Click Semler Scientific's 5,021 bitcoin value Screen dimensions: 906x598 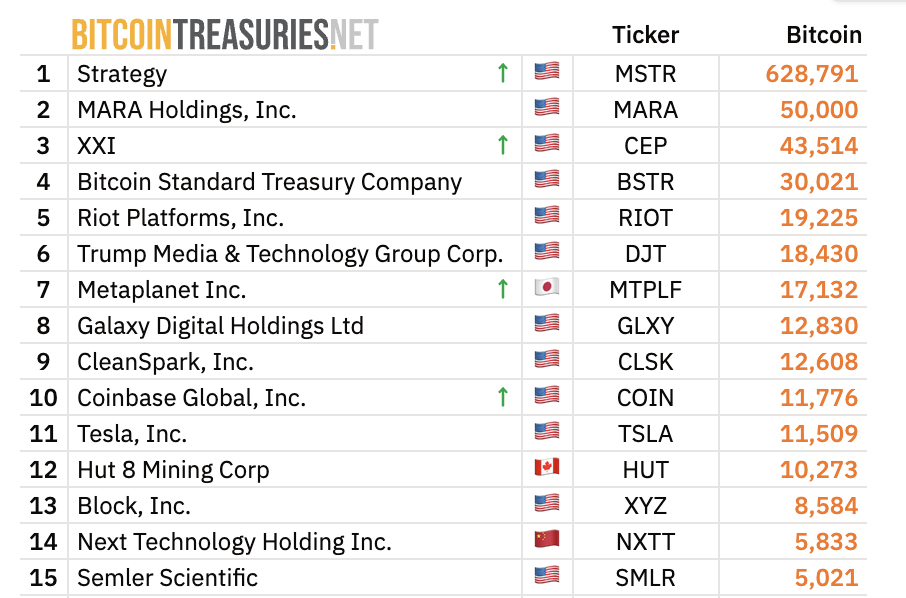pyautogui.click(x=826, y=578)
